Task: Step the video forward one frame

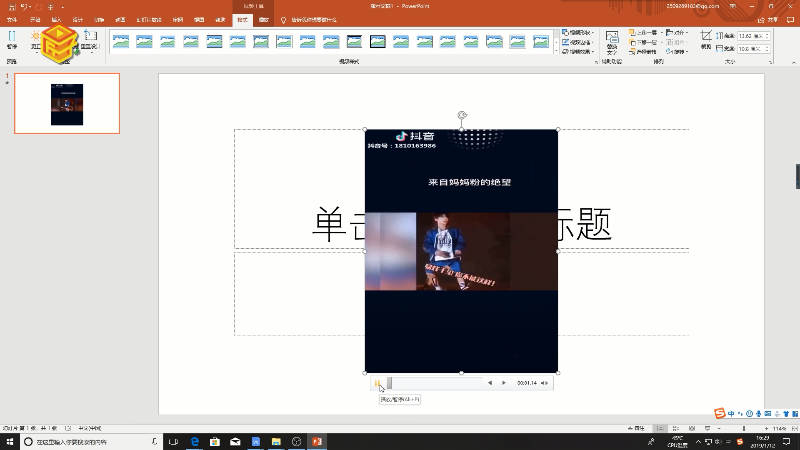Action: [503, 383]
